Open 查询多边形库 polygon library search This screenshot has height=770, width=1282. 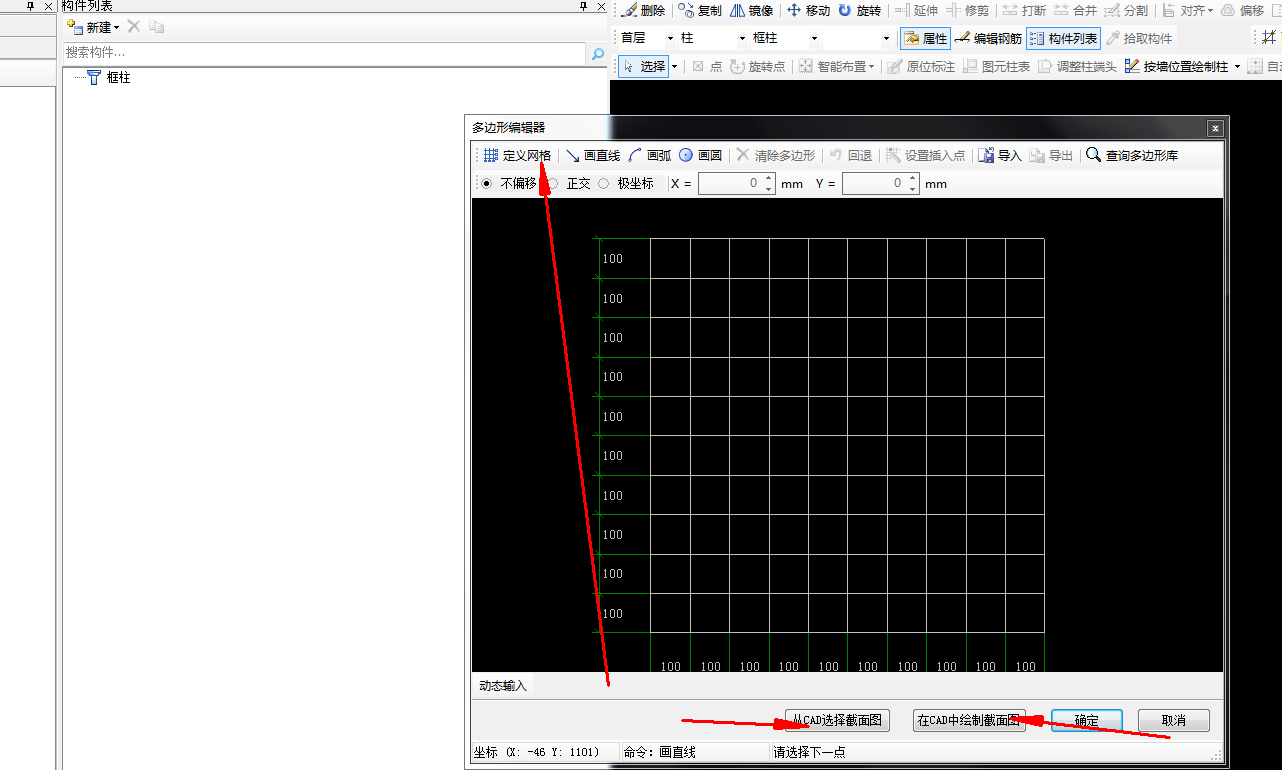(1132, 156)
